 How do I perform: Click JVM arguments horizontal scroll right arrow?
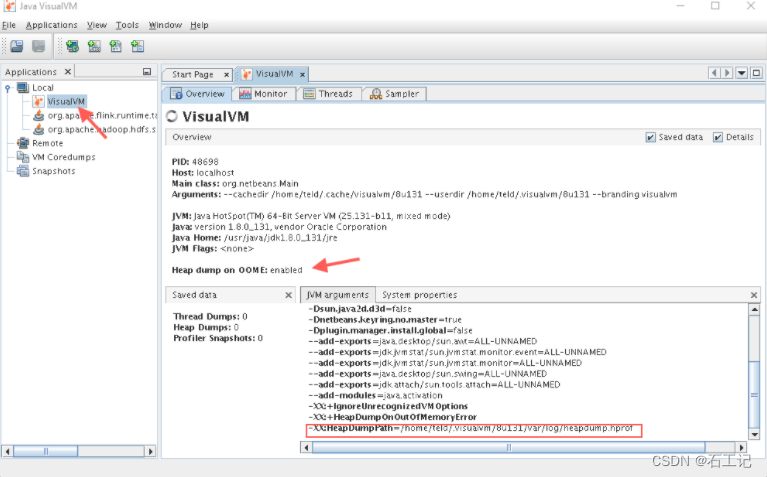[x=742, y=447]
